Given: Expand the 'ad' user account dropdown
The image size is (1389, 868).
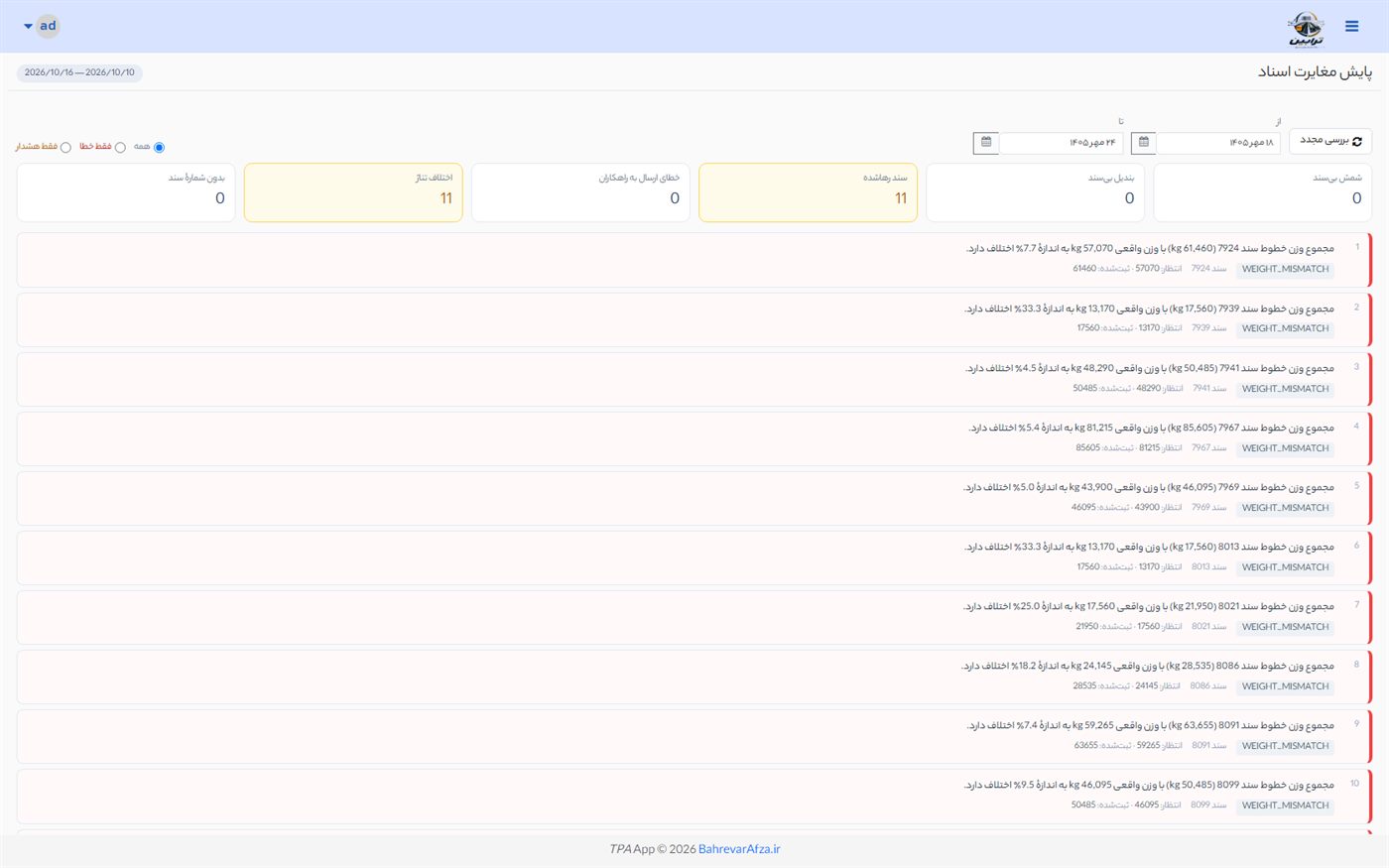Looking at the screenshot, I should (x=41, y=26).
